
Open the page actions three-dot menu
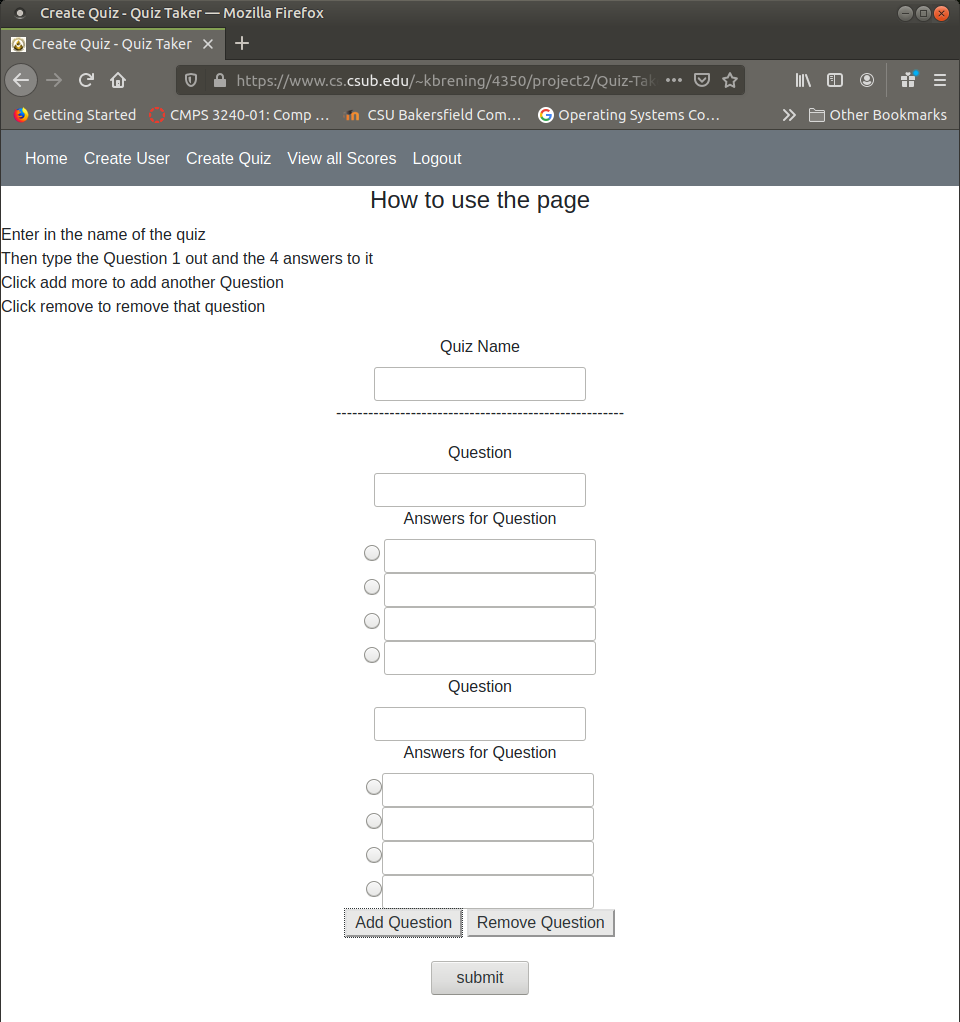(x=674, y=80)
